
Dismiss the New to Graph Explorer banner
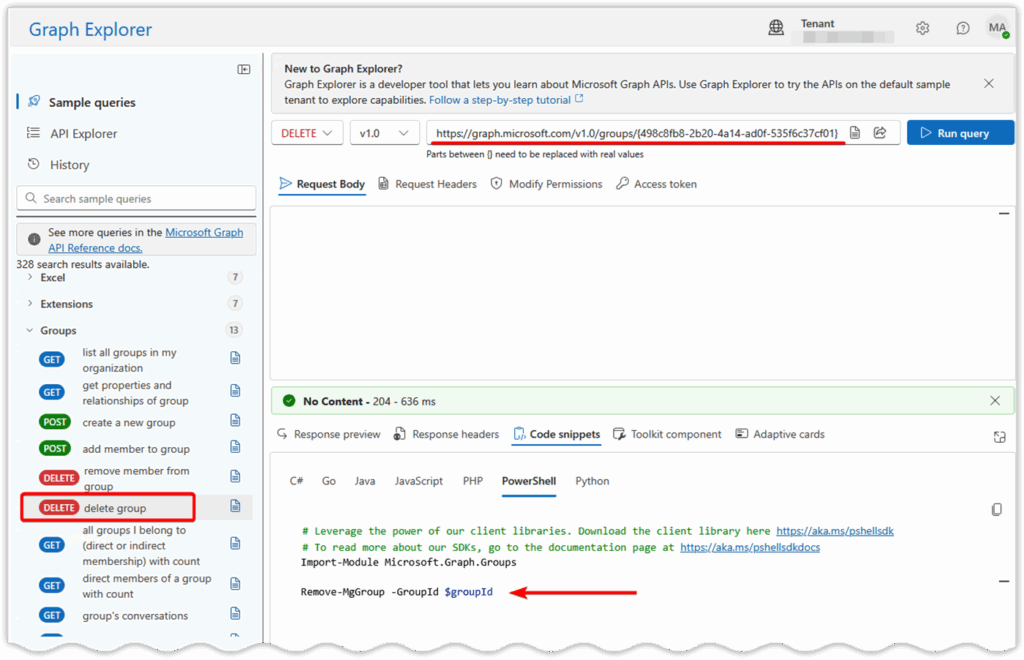click(x=988, y=84)
